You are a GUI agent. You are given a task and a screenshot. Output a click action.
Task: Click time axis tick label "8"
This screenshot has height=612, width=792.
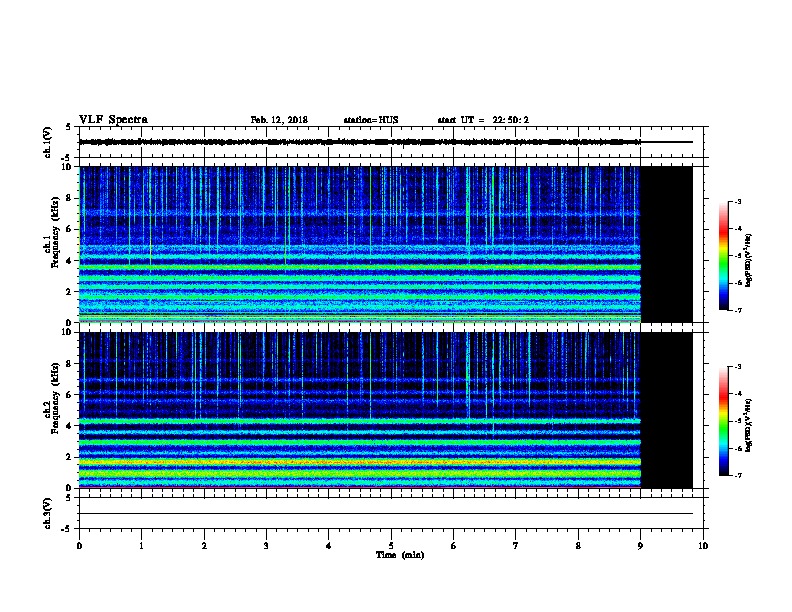[x=578, y=545]
